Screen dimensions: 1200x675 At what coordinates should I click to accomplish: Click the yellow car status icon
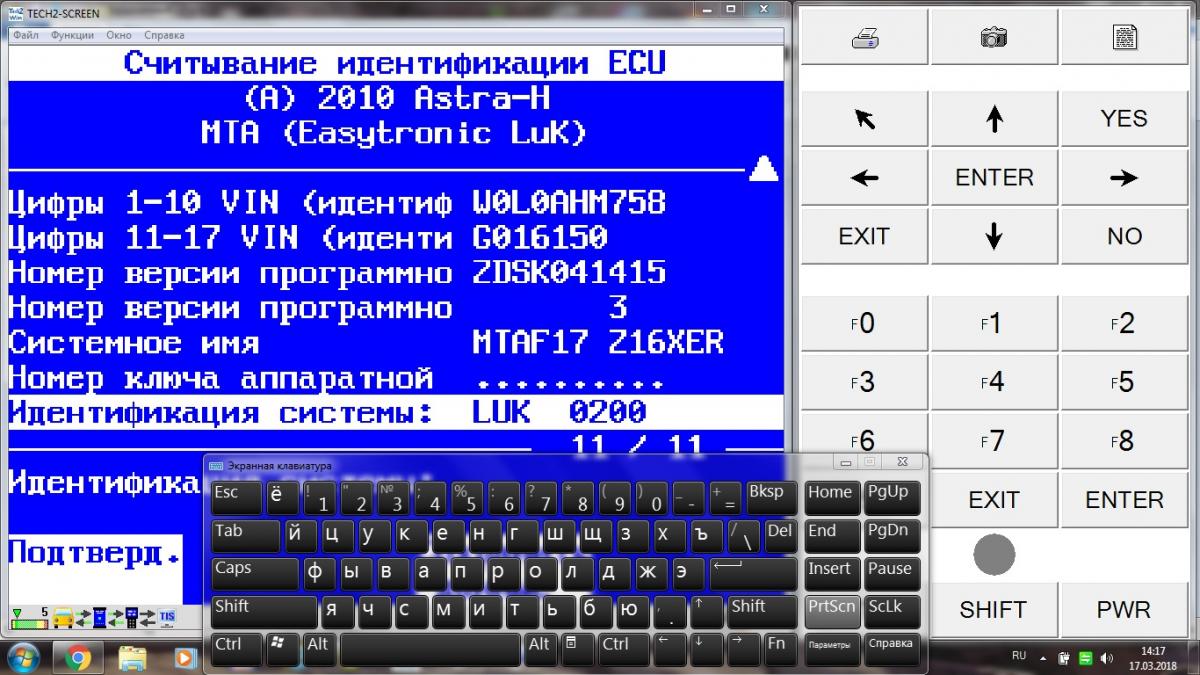64,617
